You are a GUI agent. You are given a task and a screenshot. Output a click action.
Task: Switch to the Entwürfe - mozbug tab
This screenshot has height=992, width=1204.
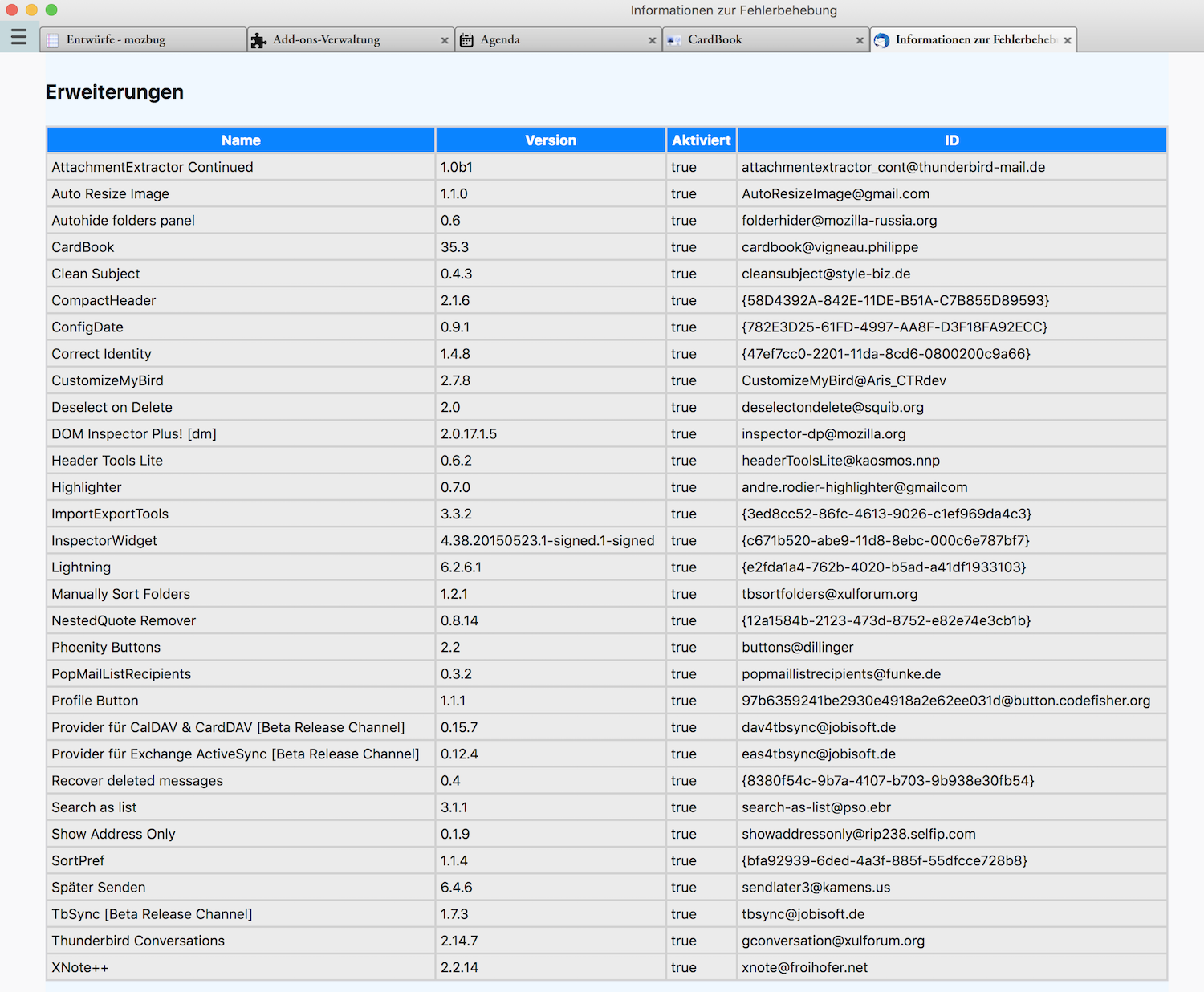click(144, 39)
